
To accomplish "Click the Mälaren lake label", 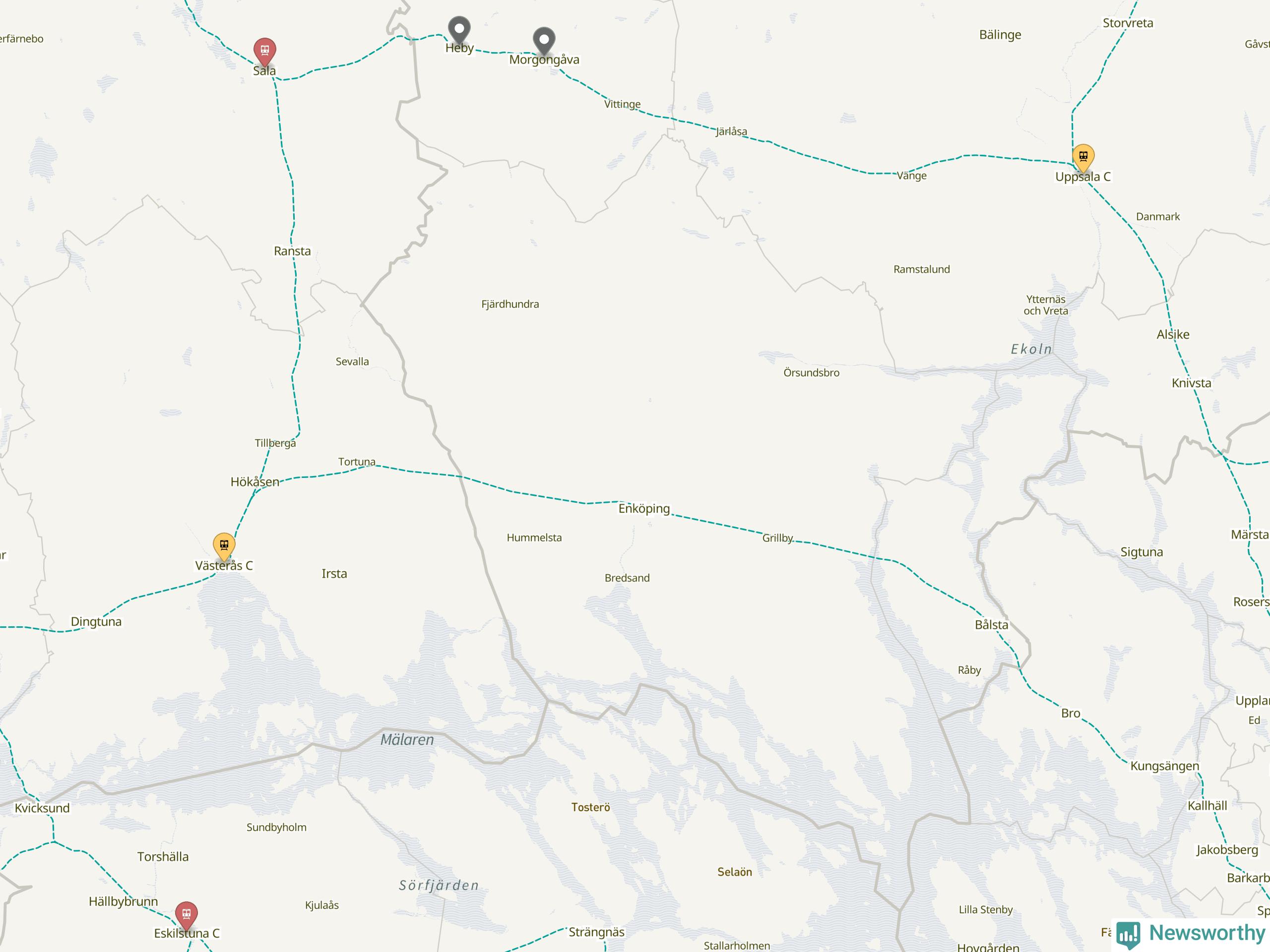I will coord(407,739).
